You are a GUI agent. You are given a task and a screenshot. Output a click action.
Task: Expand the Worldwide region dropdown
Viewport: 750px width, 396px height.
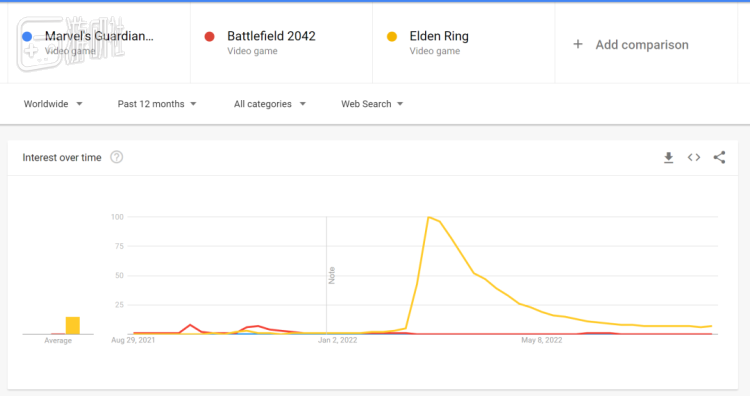point(53,104)
